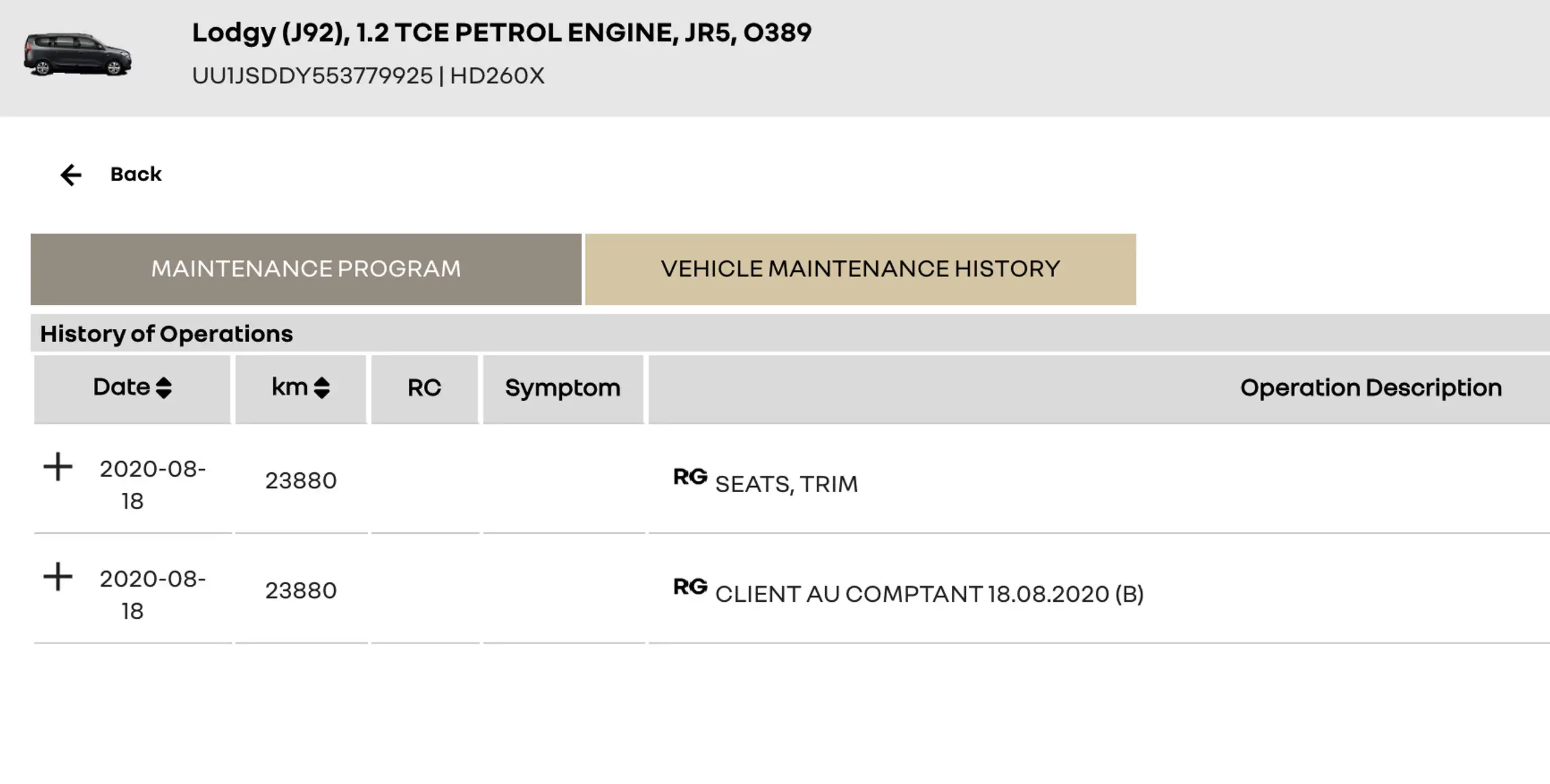Switch to the Maintenance Program tab
The image size is (1550, 784).
(306, 269)
